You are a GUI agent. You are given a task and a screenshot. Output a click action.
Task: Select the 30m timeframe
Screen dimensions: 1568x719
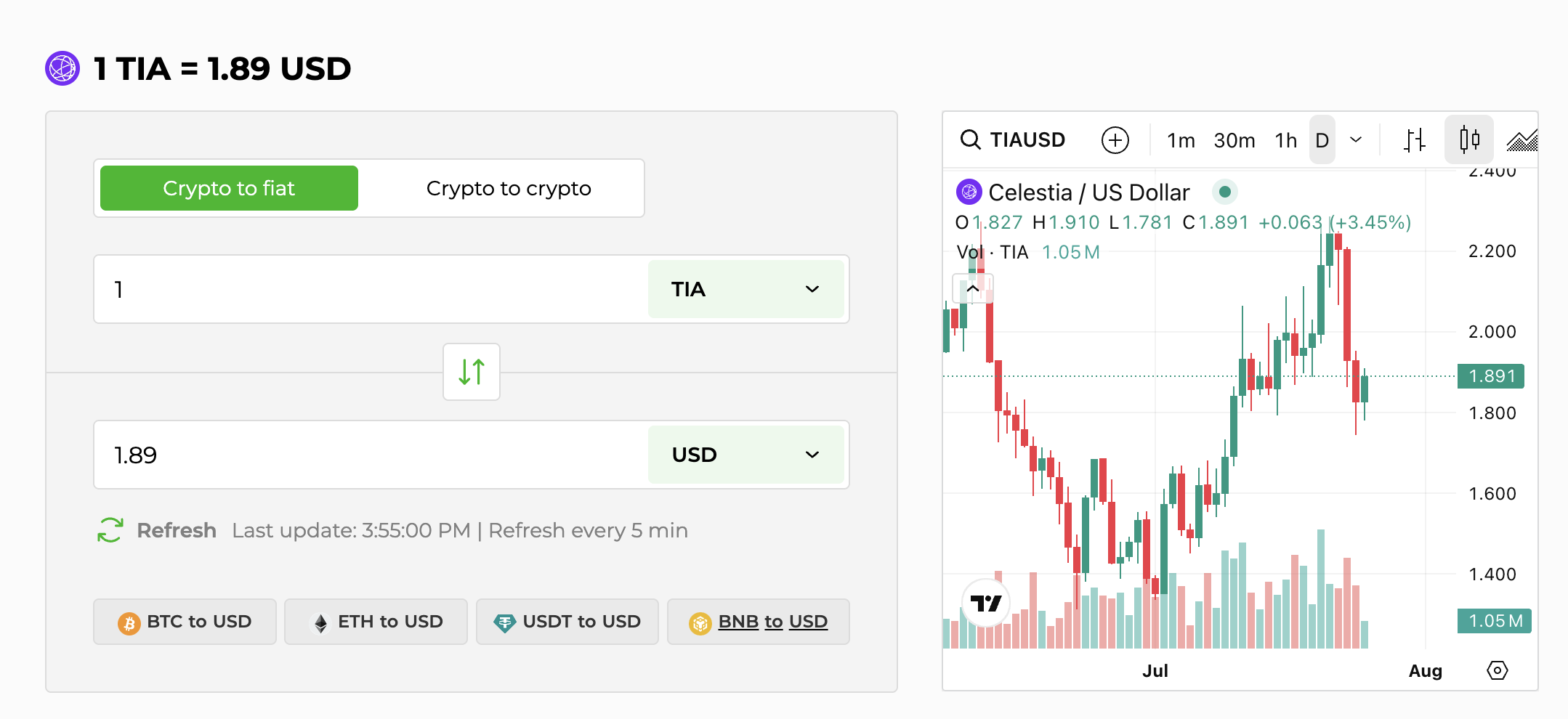click(x=1234, y=139)
